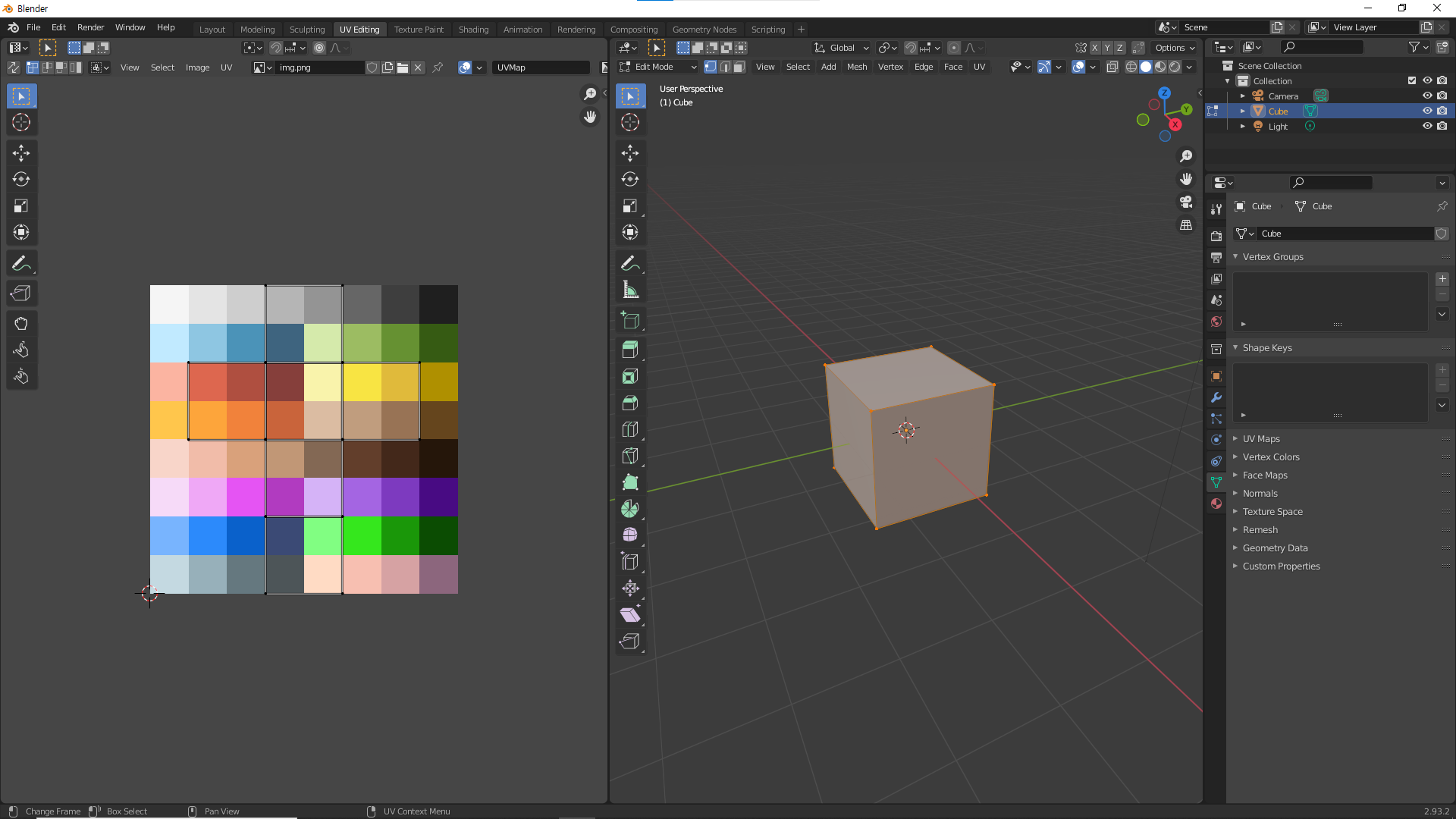Select the Knife tool in 3D viewport
The image size is (1456, 819).
(629, 456)
